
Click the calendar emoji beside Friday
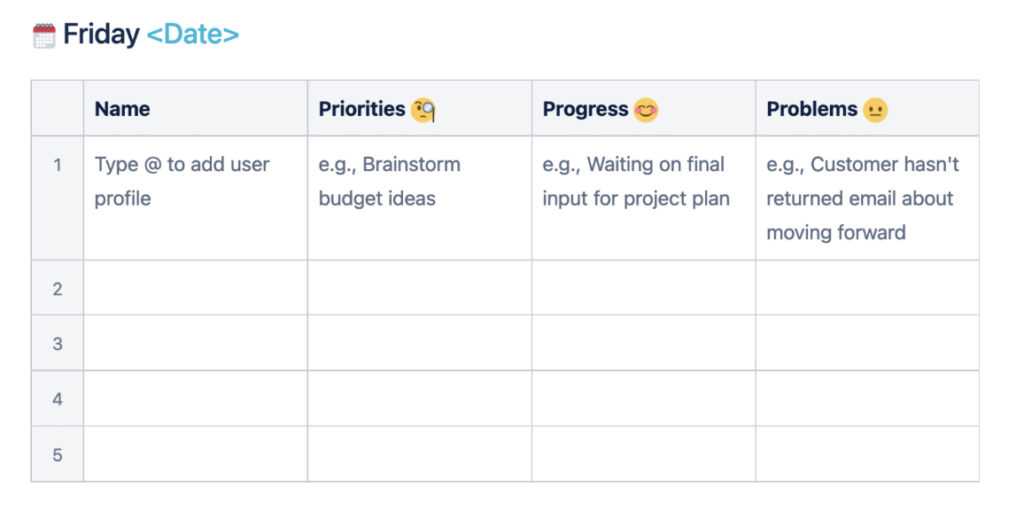point(44,35)
